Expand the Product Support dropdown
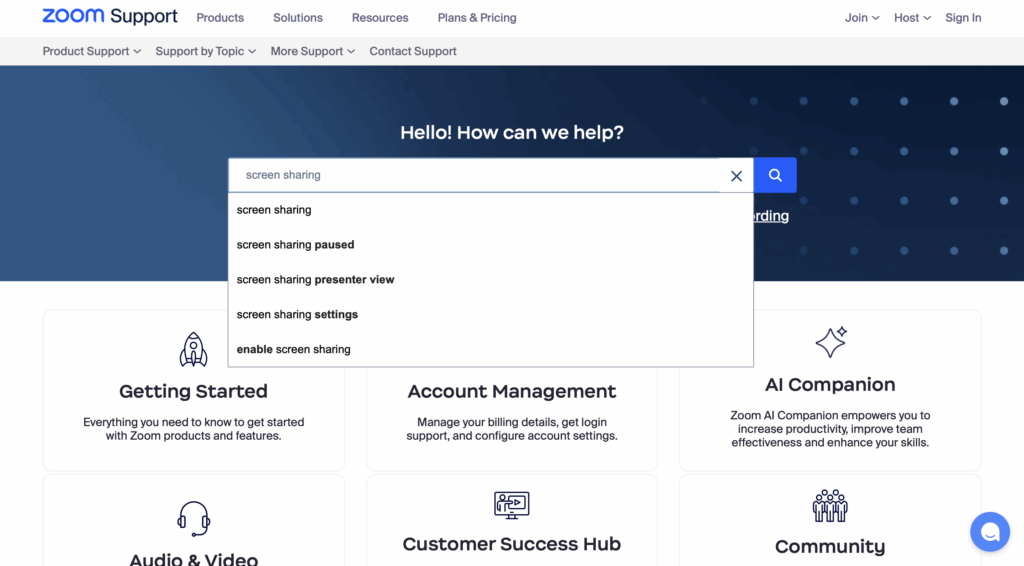 (91, 51)
